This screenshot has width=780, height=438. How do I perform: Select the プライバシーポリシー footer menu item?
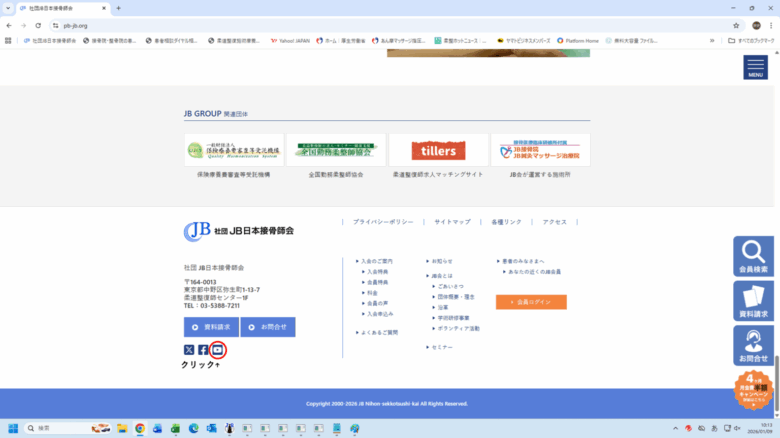tap(382, 222)
